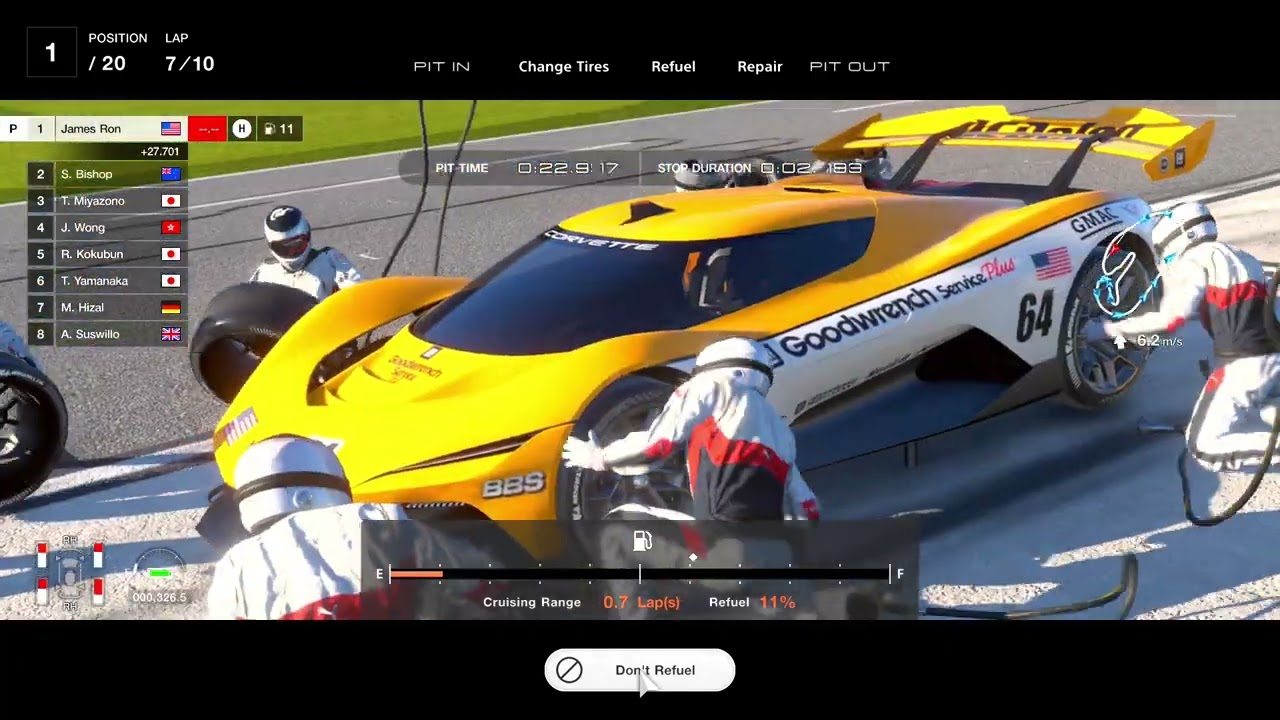1280x720 pixels.
Task: Click the diamond marker on fuel gauge
Action: coord(693,557)
